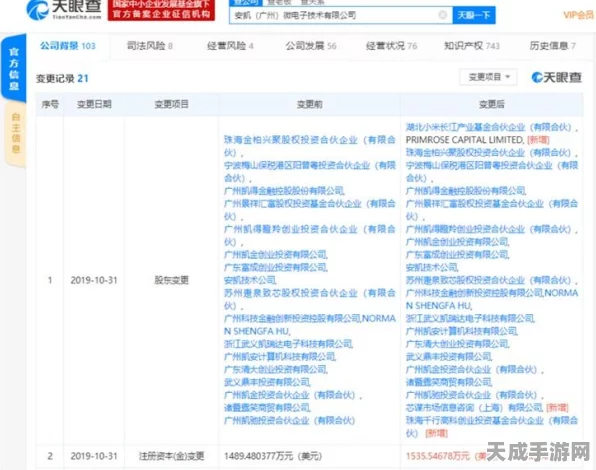
Task: Open 诸暨鼎荣商贸有限公司 in 变更后 column
Action: click(449, 382)
